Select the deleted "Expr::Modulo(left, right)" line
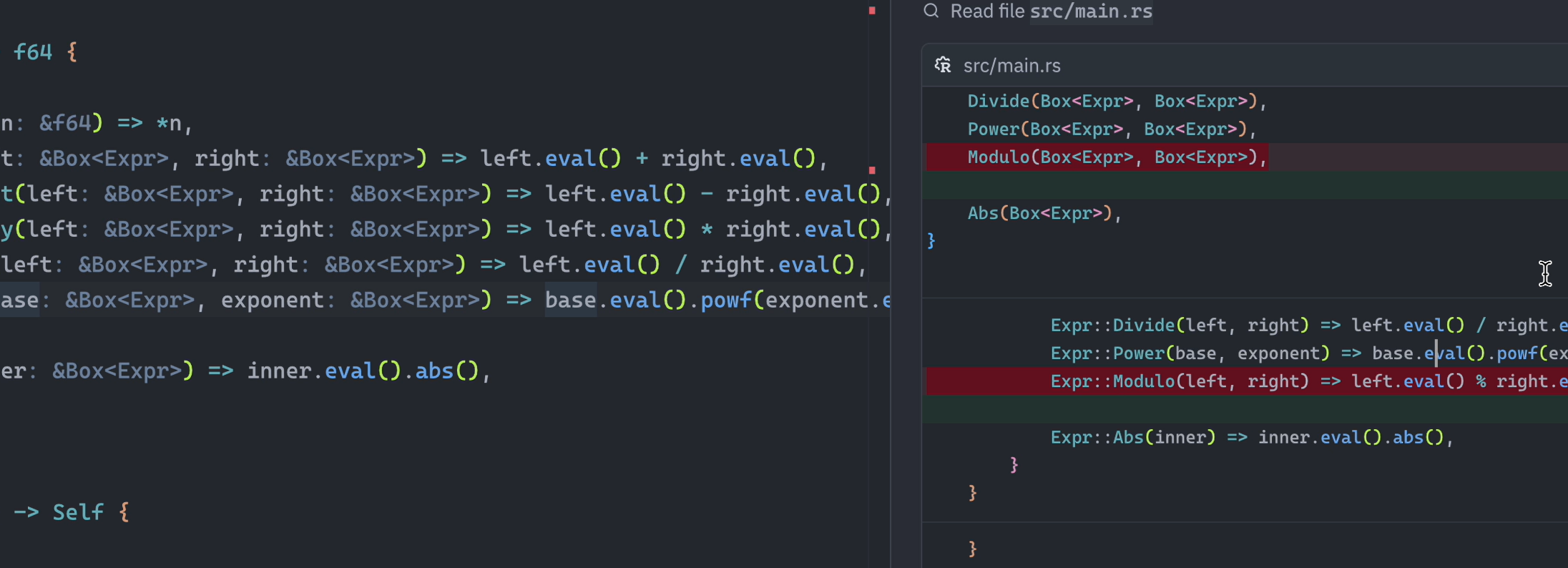Viewport: 1568px width, 568px height. coord(1308,381)
